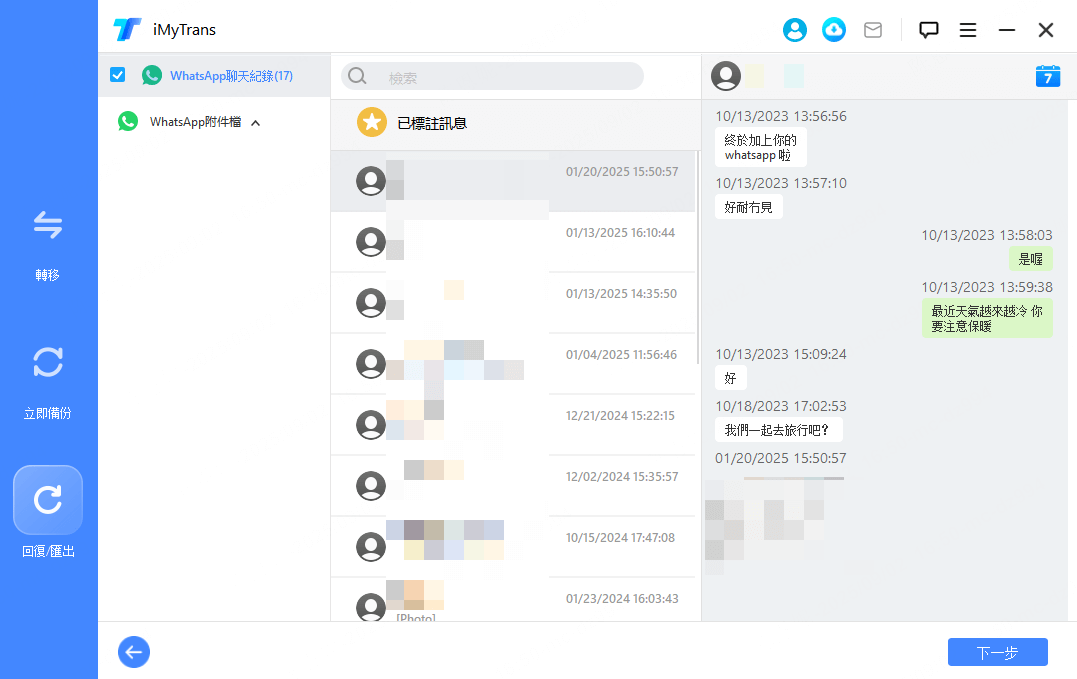
Task: Click the 下一步 button
Action: 997,652
